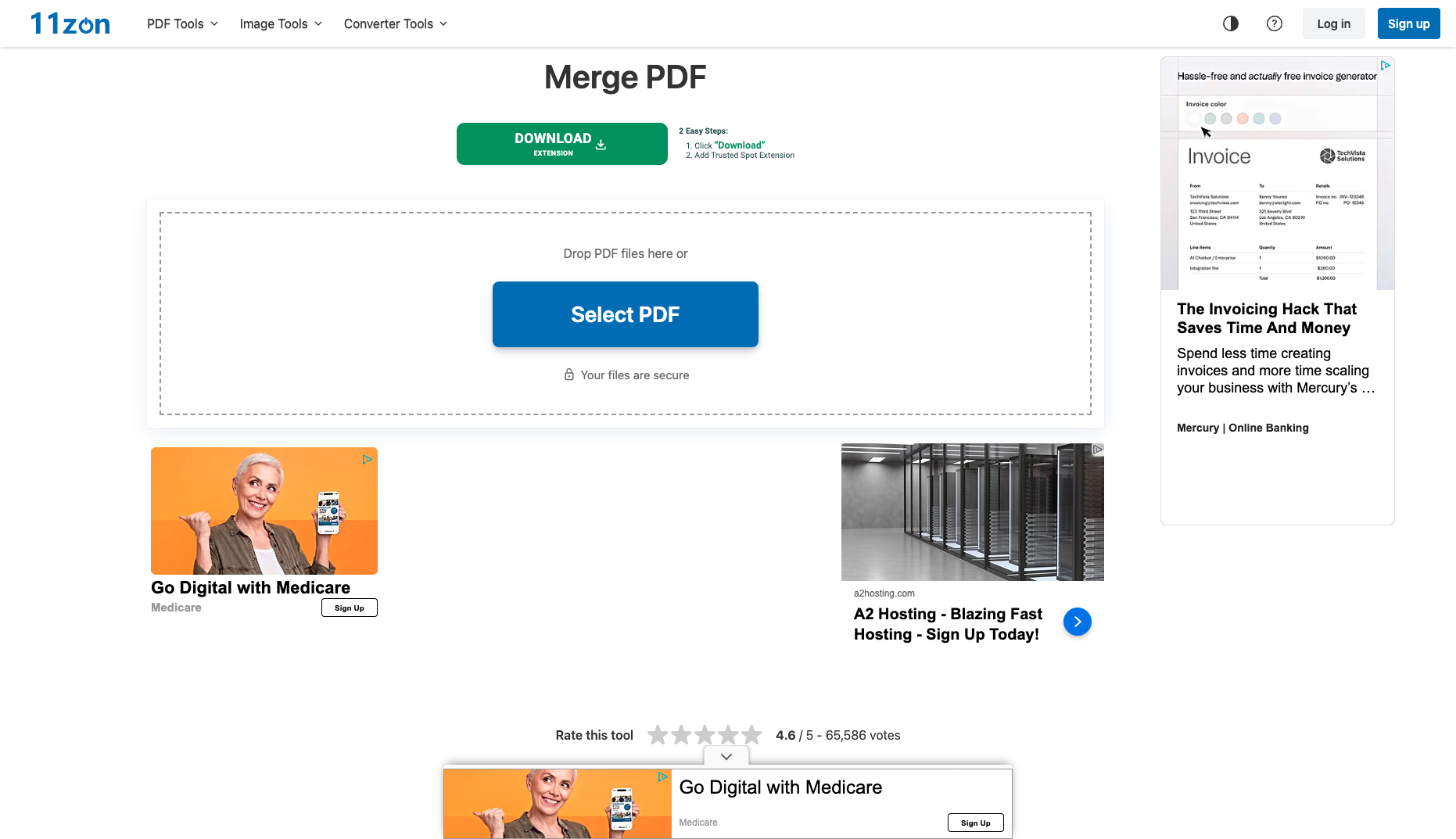The image size is (1456, 839).
Task: Expand the Image Tools menu
Action: pos(281,23)
